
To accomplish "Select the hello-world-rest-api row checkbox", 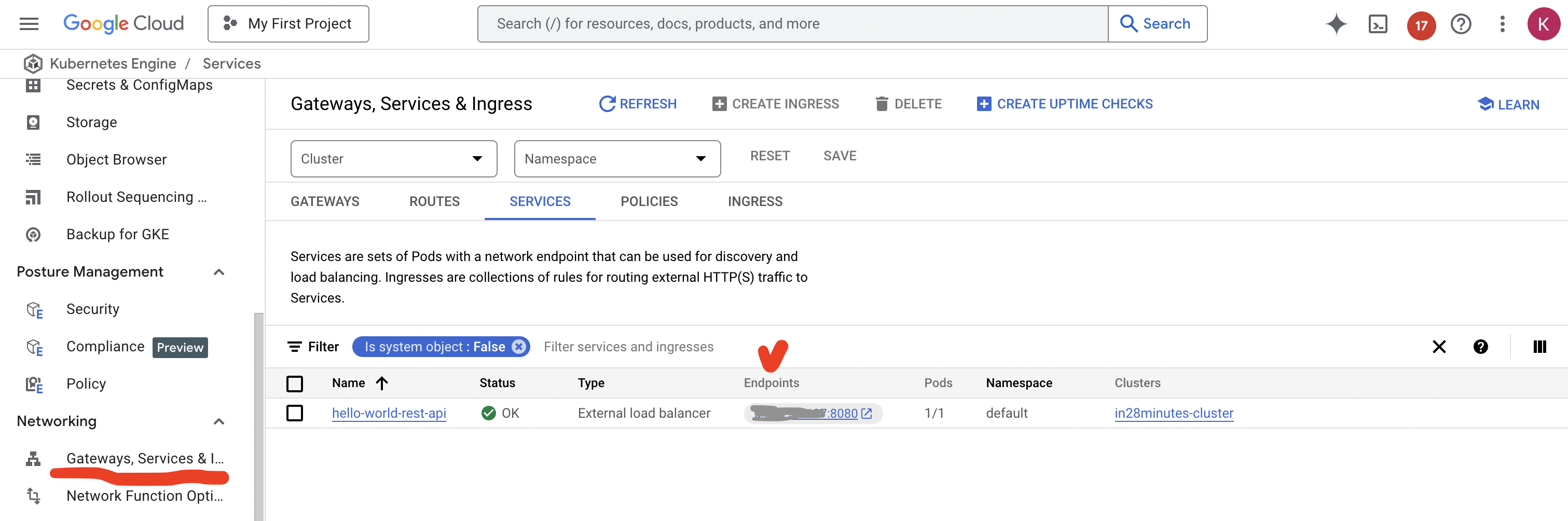I will (295, 413).
